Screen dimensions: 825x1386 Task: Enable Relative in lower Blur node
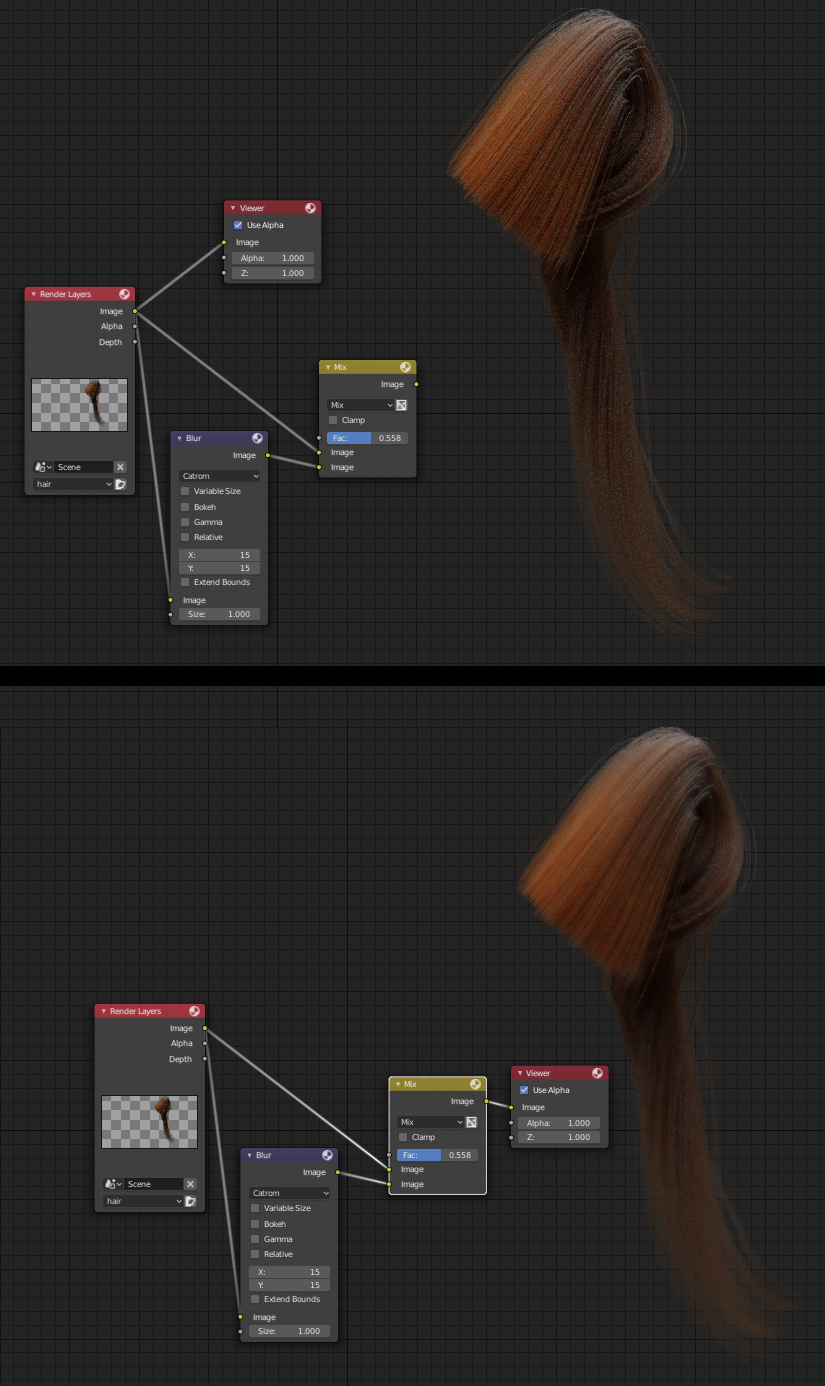[255, 1254]
